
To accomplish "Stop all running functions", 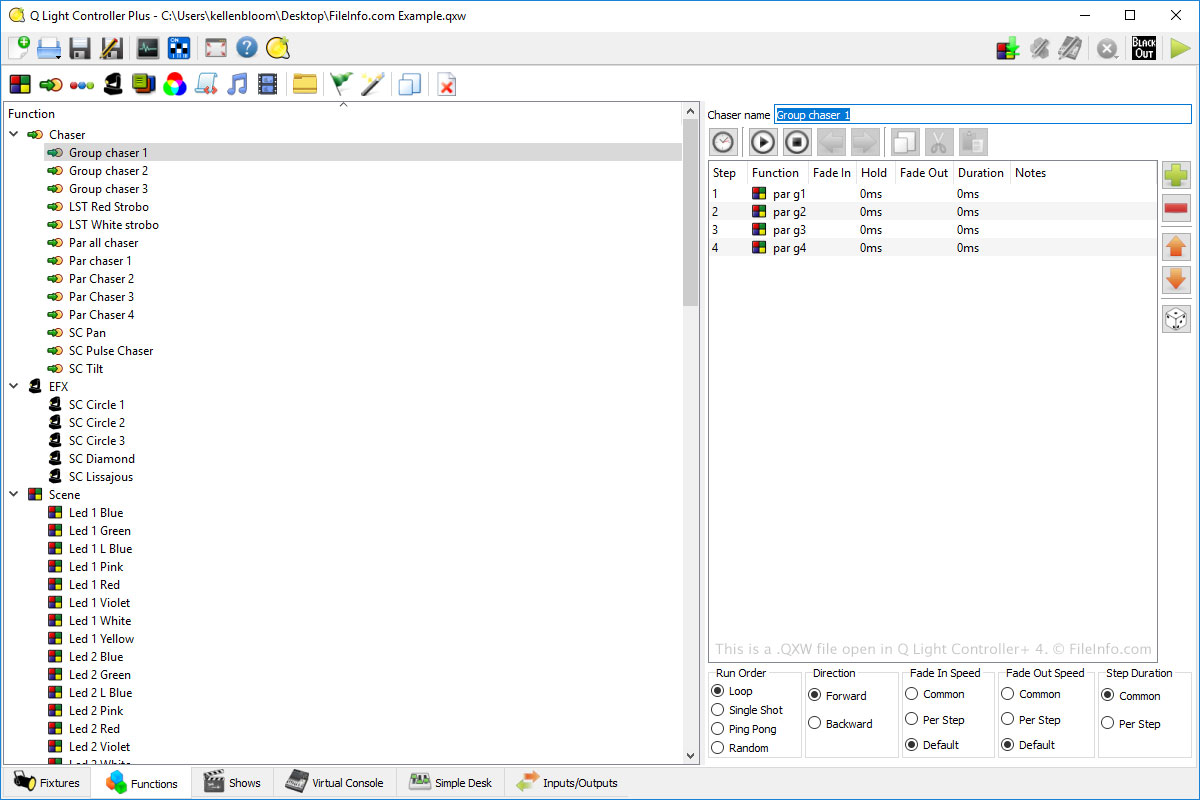I will (x=1106, y=48).
